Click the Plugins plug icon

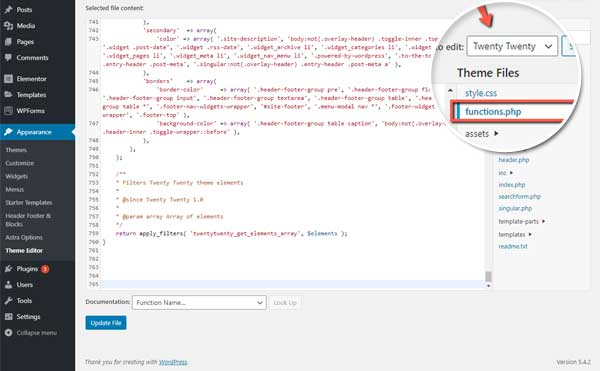click(8, 269)
